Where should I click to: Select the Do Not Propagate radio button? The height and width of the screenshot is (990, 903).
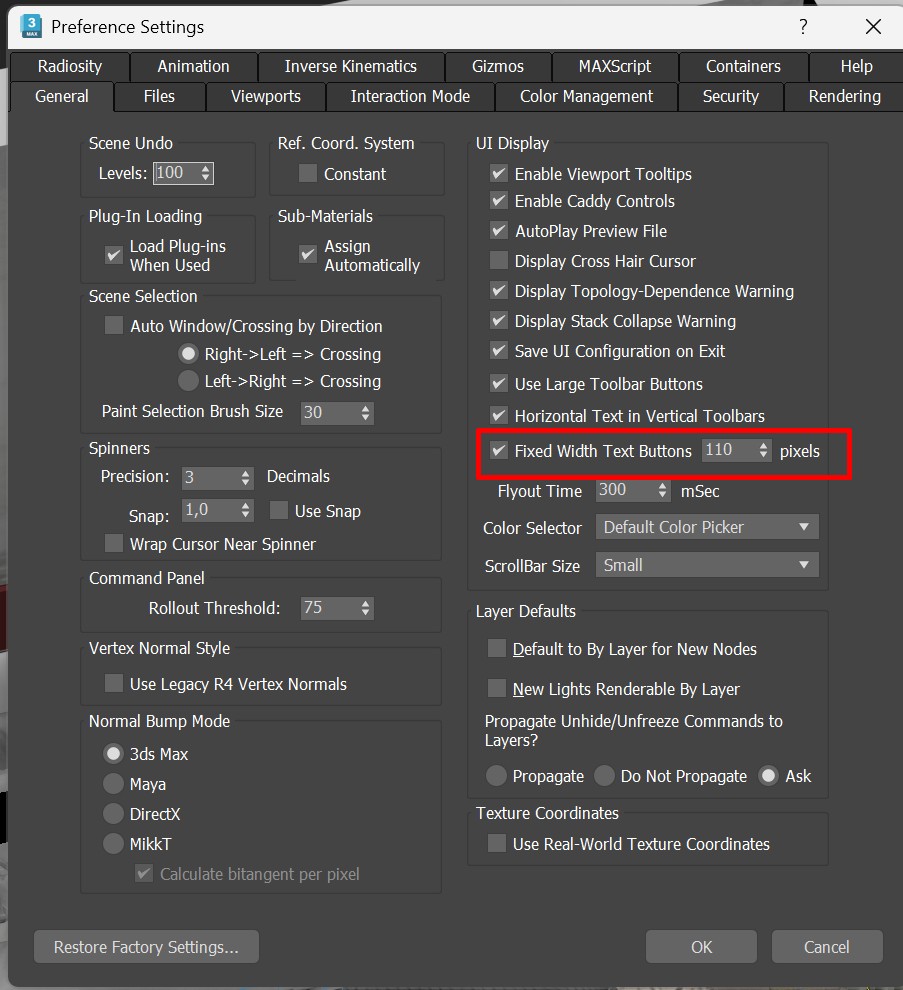click(604, 775)
